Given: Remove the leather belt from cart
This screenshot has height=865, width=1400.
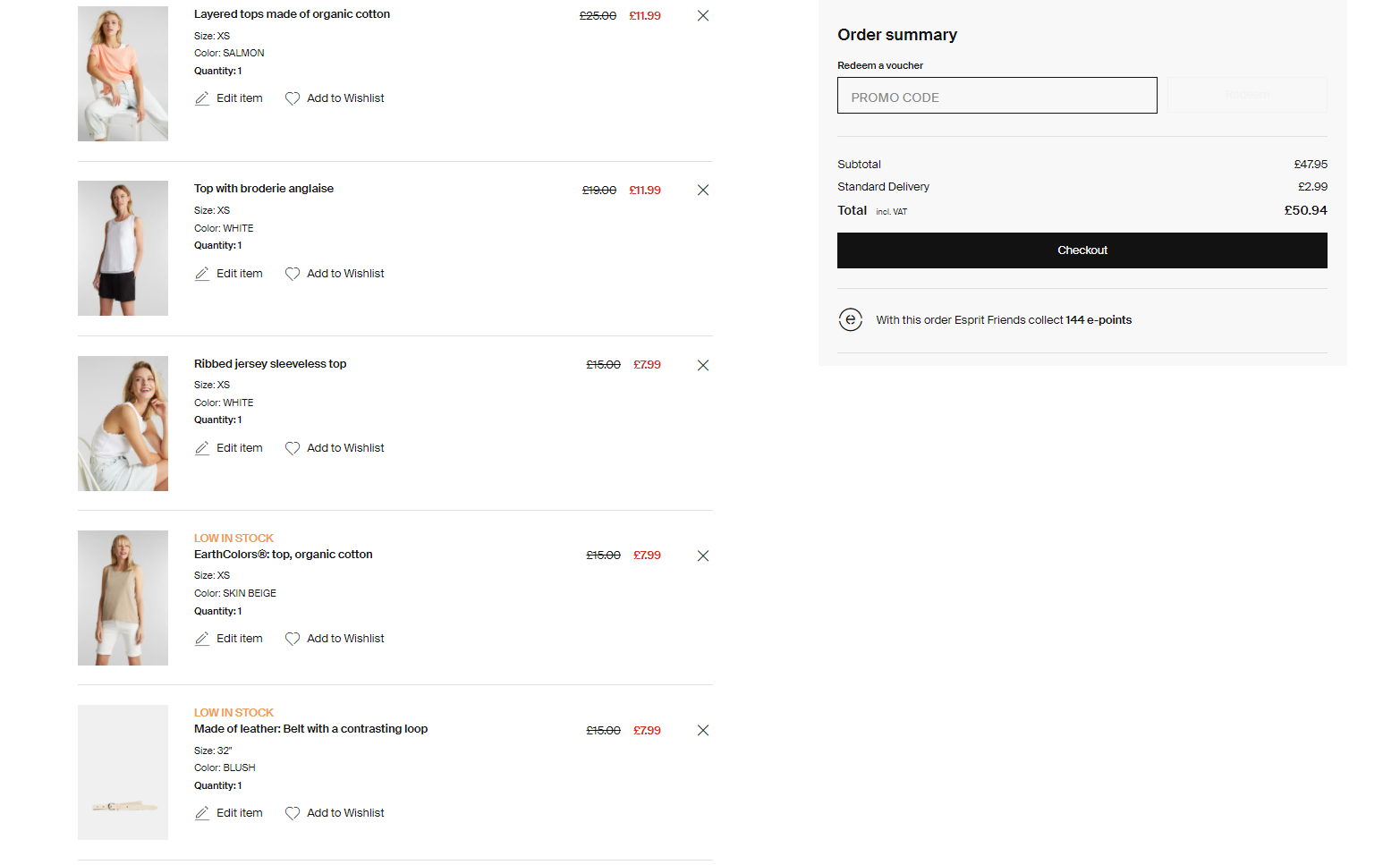Looking at the screenshot, I should coord(702,730).
